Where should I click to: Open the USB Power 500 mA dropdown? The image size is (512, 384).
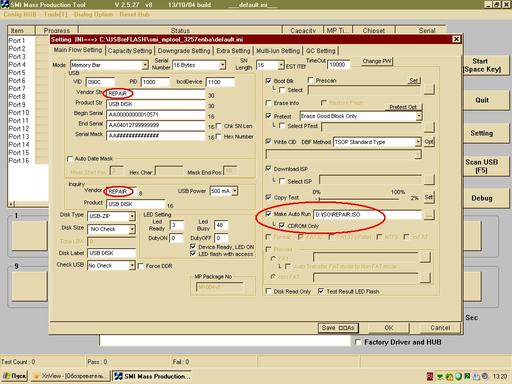tap(235, 191)
